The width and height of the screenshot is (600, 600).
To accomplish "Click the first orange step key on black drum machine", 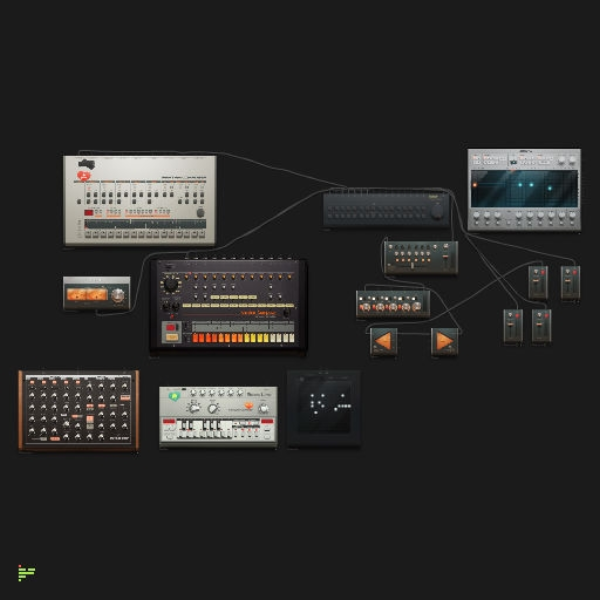I will [x=195, y=338].
